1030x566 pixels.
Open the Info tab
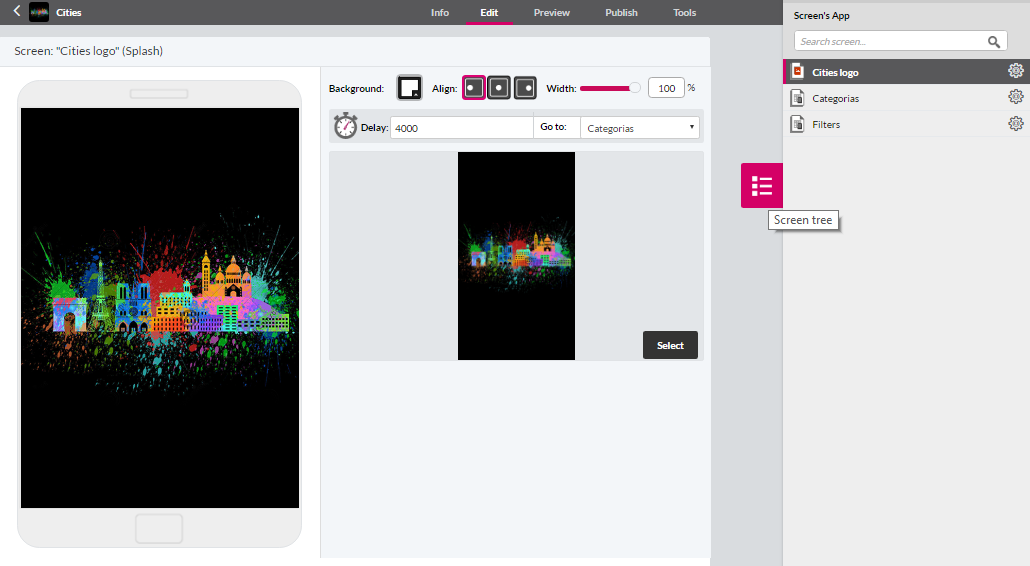(x=439, y=12)
